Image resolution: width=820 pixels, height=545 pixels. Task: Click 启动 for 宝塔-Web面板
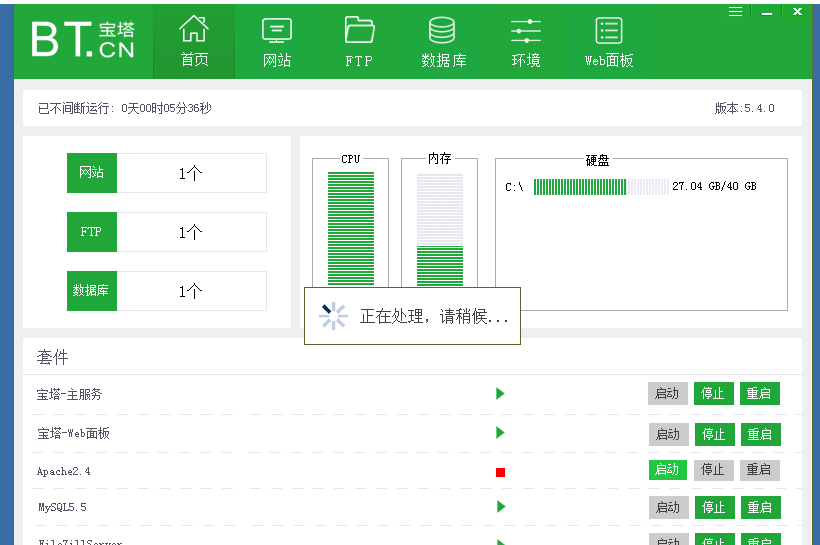[x=668, y=434]
